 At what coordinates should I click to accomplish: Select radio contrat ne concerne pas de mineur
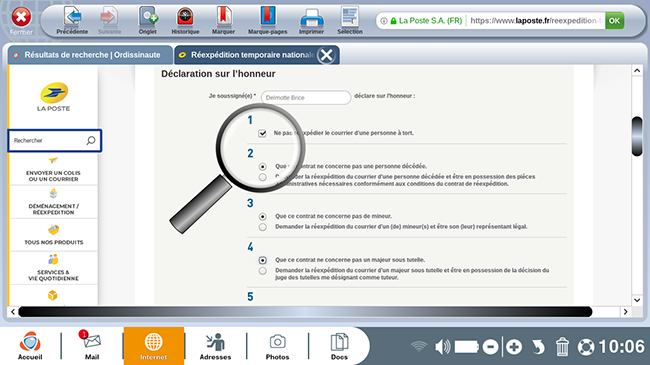(x=262, y=217)
